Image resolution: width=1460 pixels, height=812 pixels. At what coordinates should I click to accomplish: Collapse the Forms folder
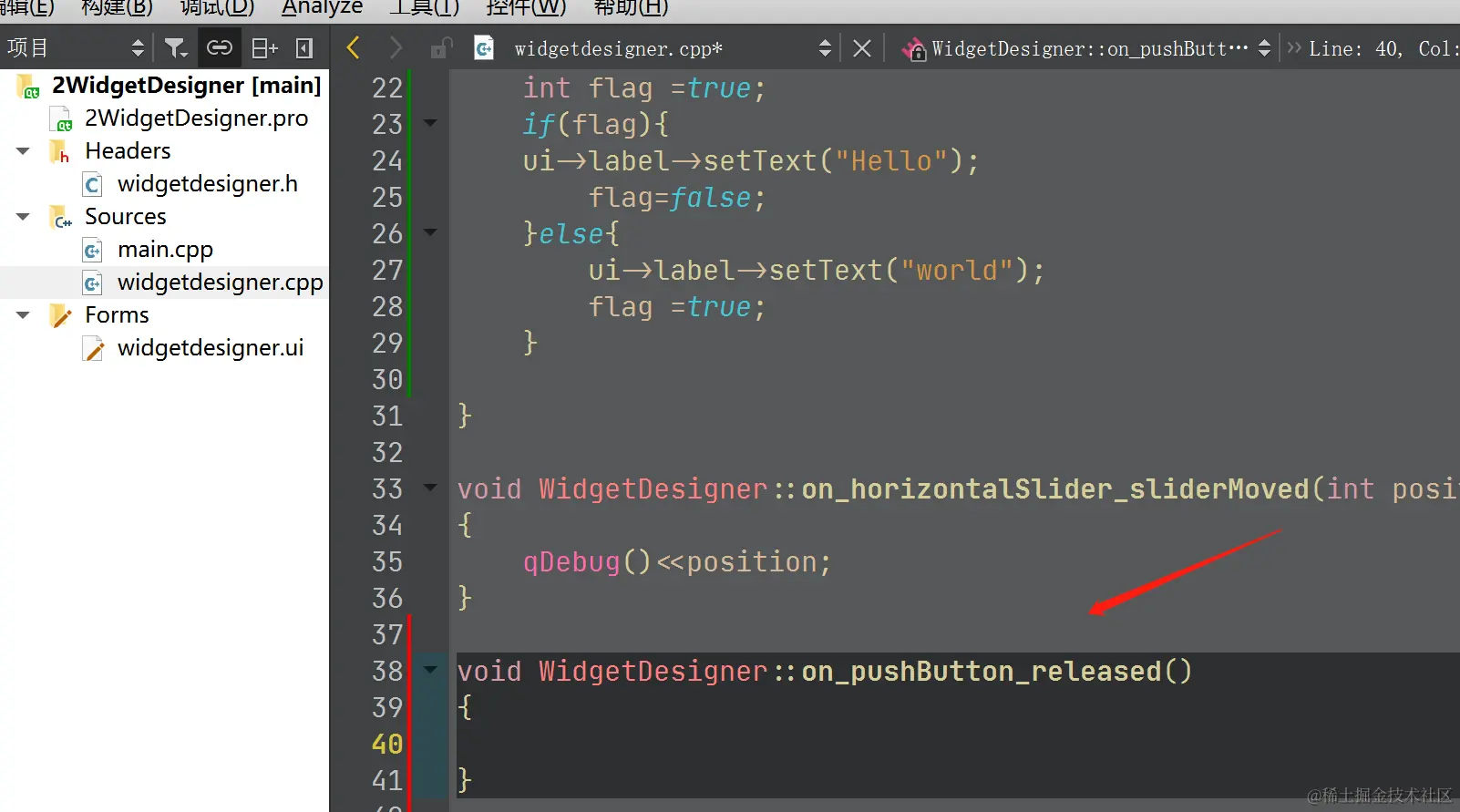23,315
